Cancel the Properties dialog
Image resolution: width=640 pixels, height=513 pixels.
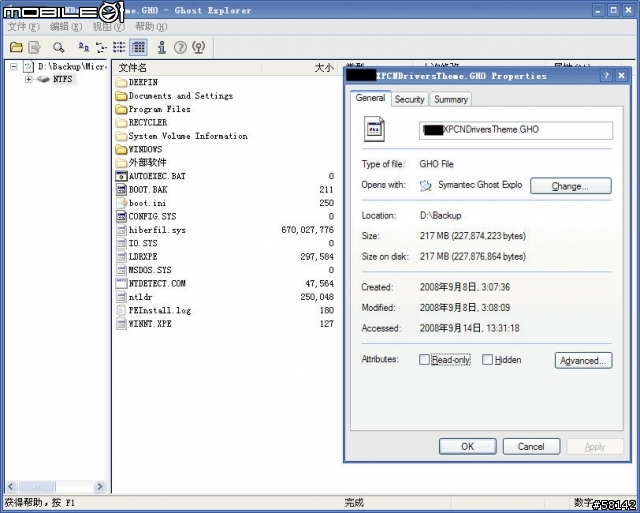point(531,446)
